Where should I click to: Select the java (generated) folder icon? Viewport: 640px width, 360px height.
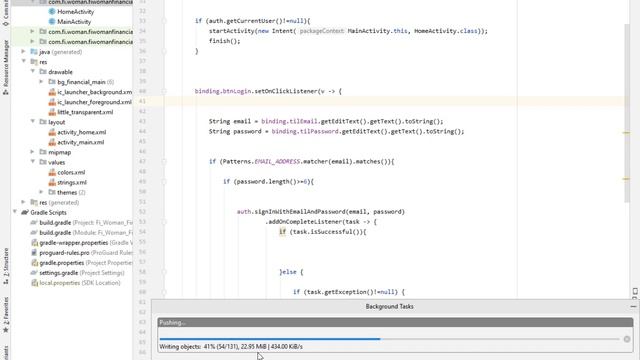[34, 52]
